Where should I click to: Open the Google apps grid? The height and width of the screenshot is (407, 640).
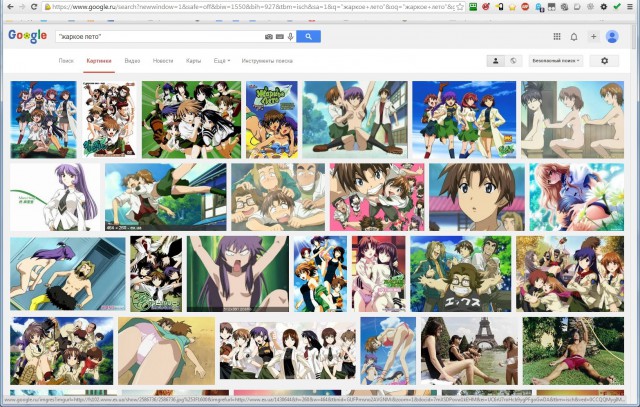(557, 36)
